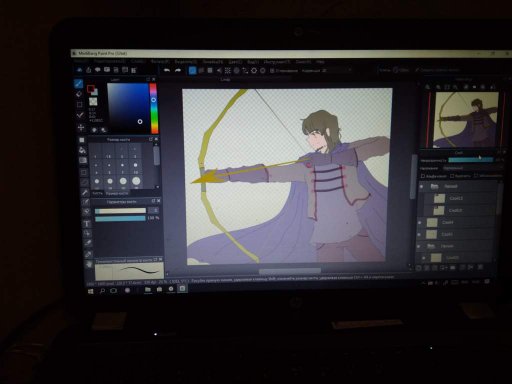Screen dimensions: 512x384
Task: Select the Move tool with cross arrows
Action: (80, 127)
